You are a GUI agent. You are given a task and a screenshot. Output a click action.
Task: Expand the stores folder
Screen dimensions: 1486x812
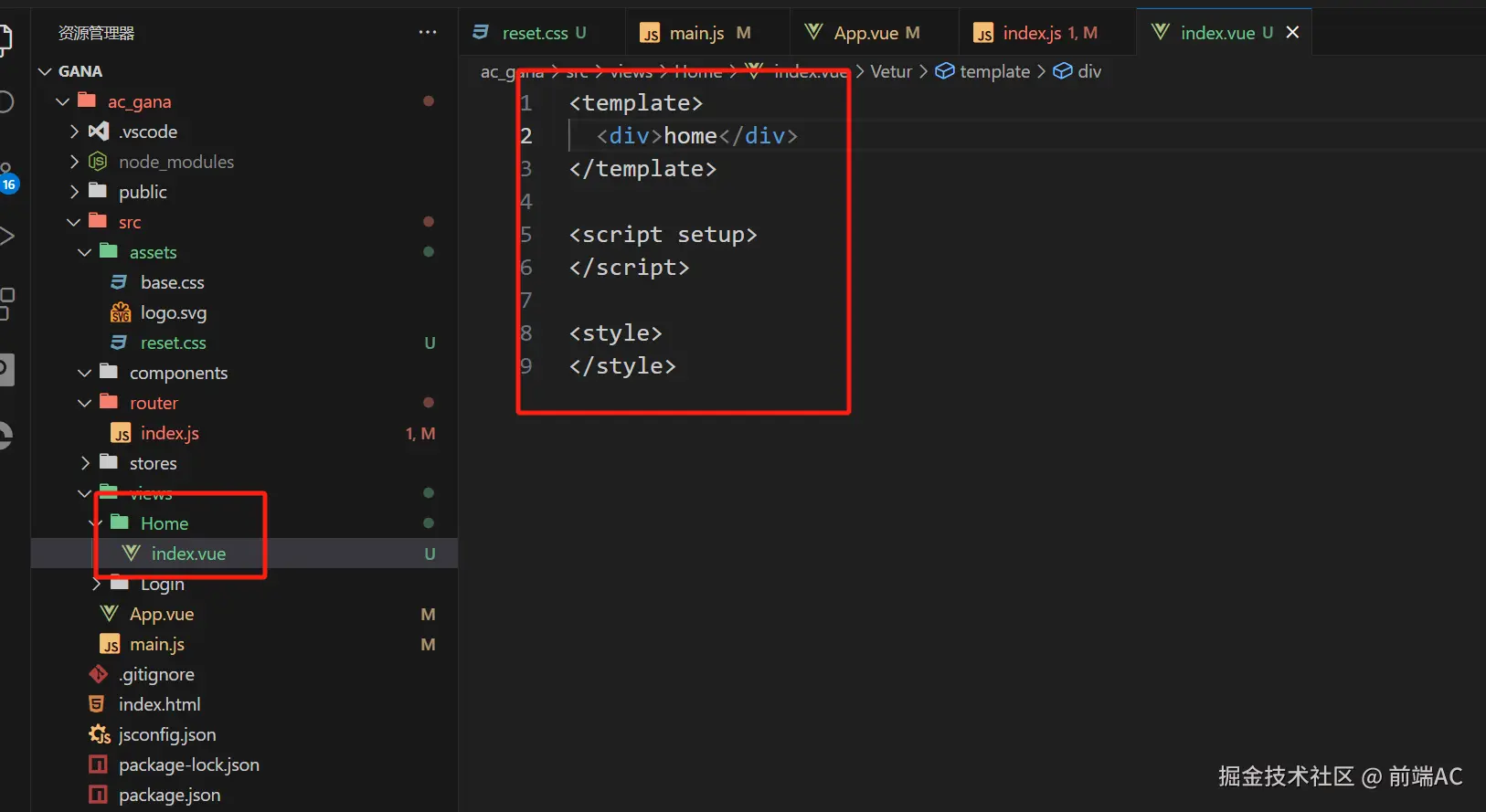tap(86, 463)
